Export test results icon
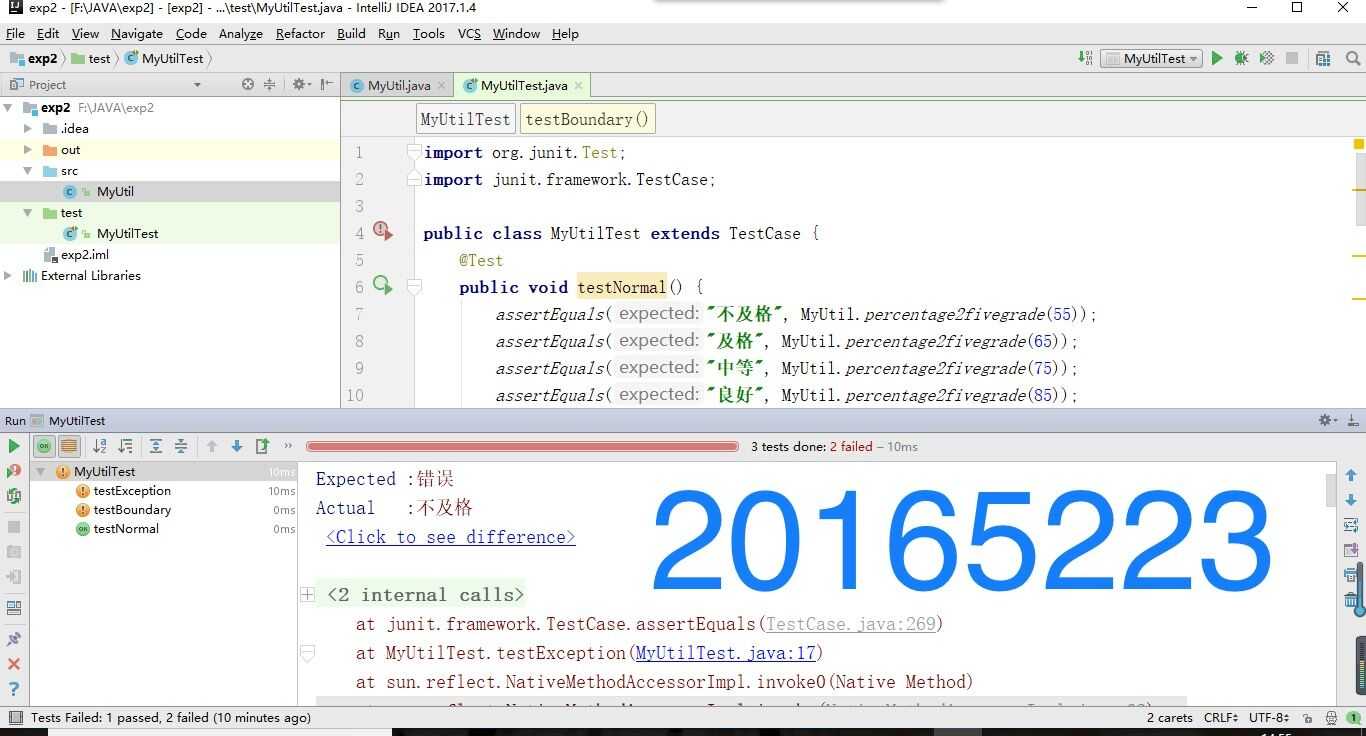The width and height of the screenshot is (1366, 736). 262,446
